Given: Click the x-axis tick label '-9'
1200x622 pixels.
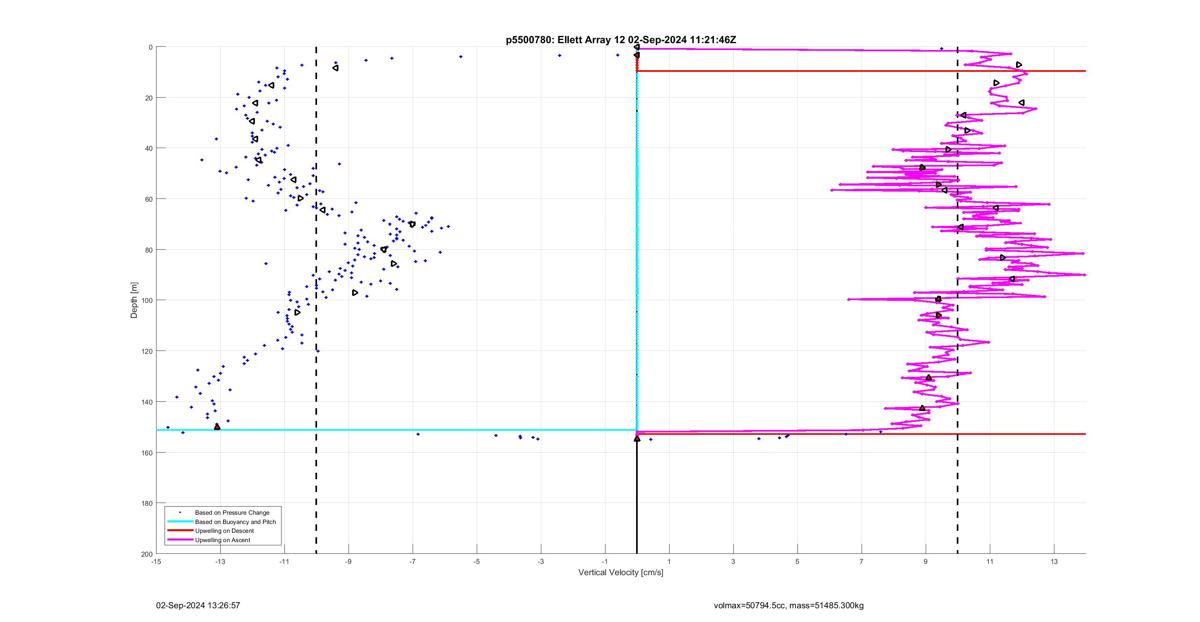Looking at the screenshot, I should [348, 562].
